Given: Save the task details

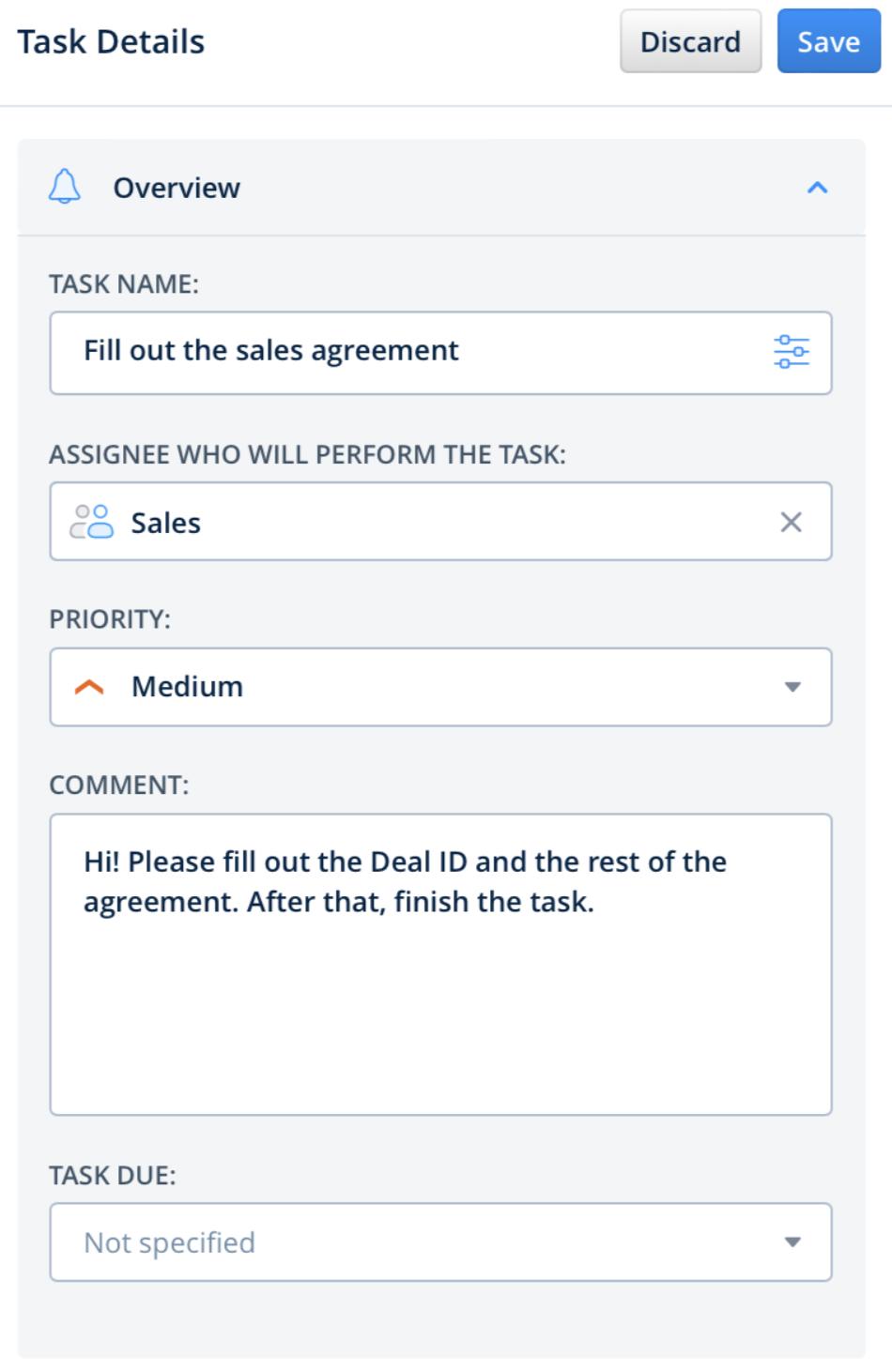Looking at the screenshot, I should click(x=827, y=41).
